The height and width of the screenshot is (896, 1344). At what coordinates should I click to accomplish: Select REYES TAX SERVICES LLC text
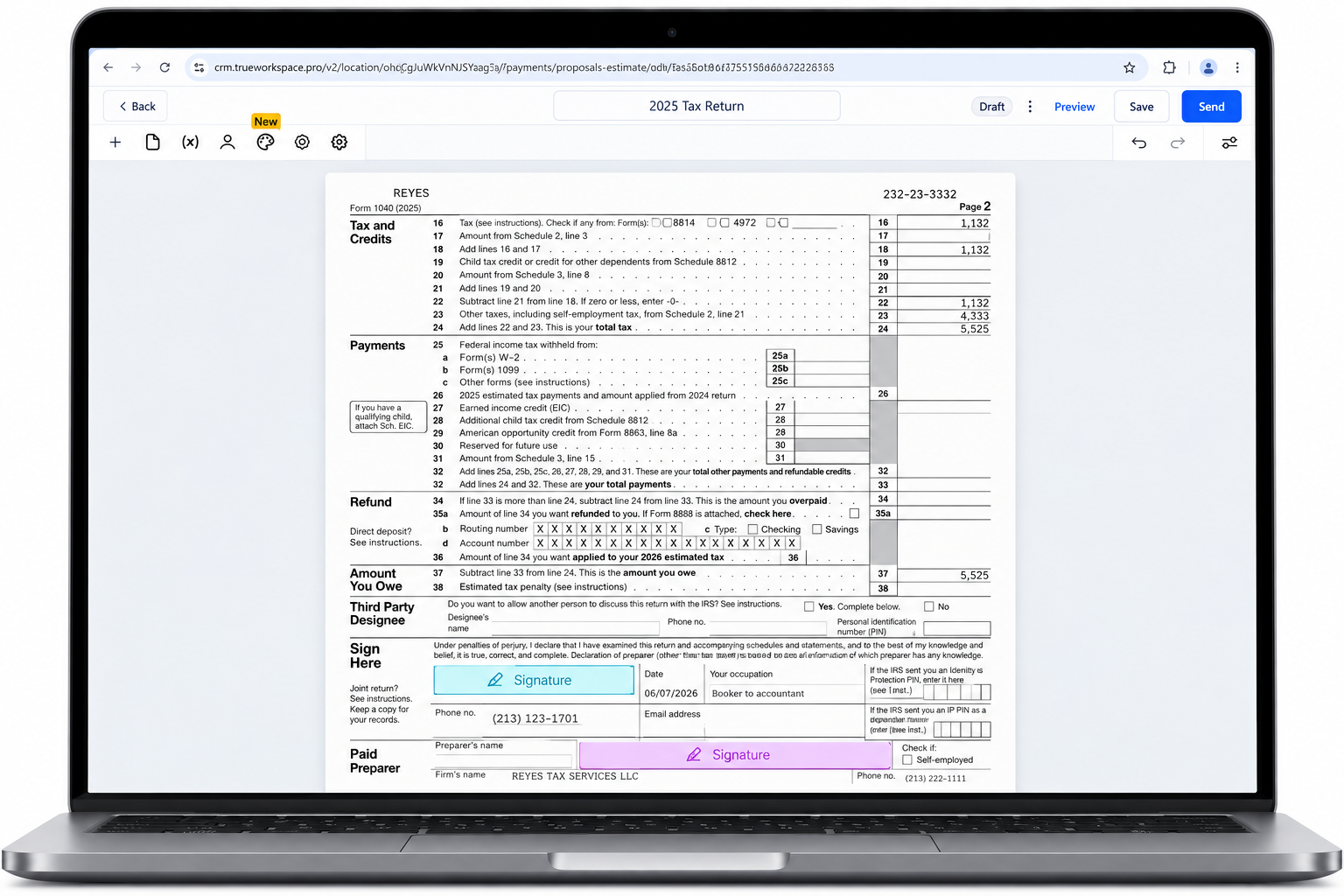[x=575, y=776]
